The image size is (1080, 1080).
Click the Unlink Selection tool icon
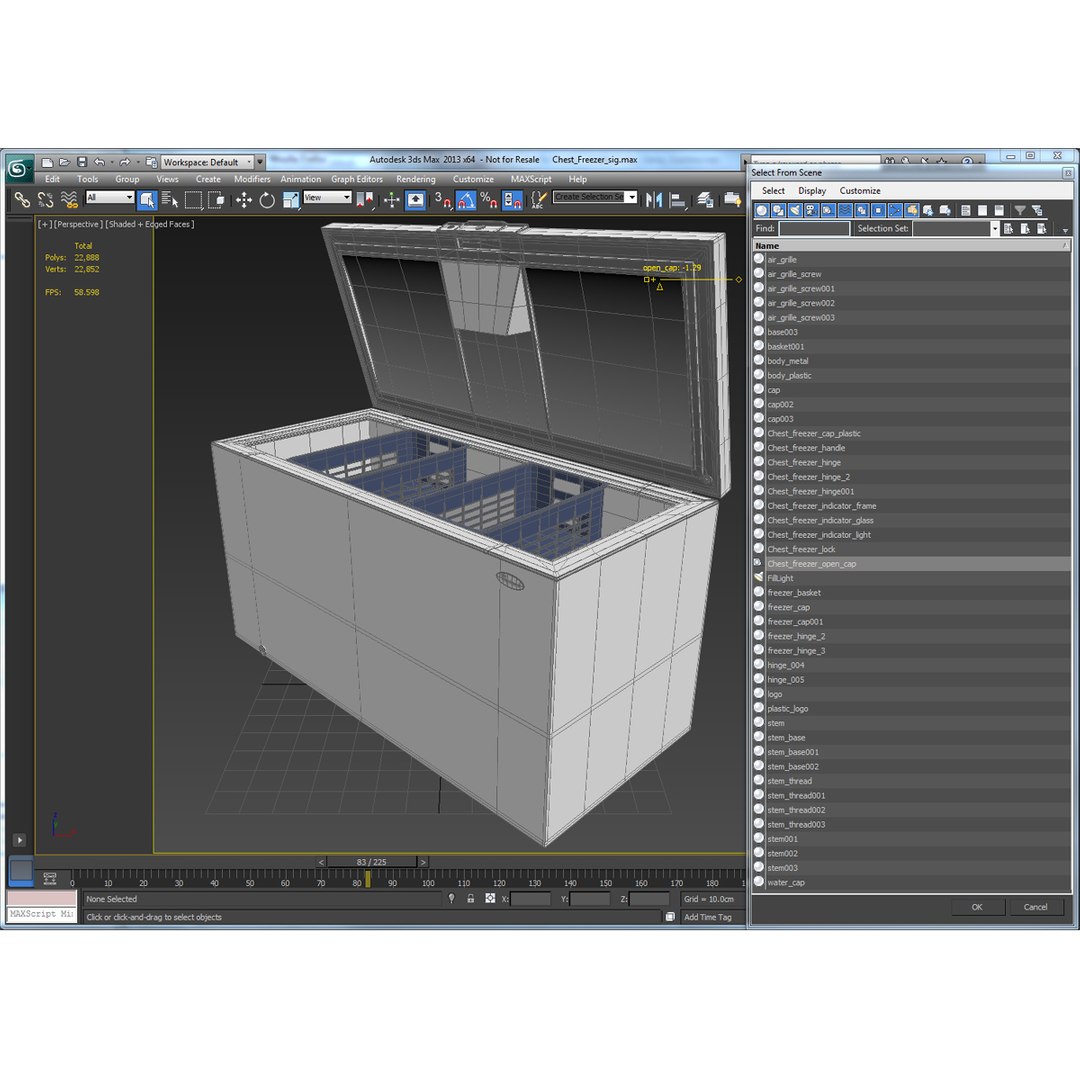click(x=45, y=200)
